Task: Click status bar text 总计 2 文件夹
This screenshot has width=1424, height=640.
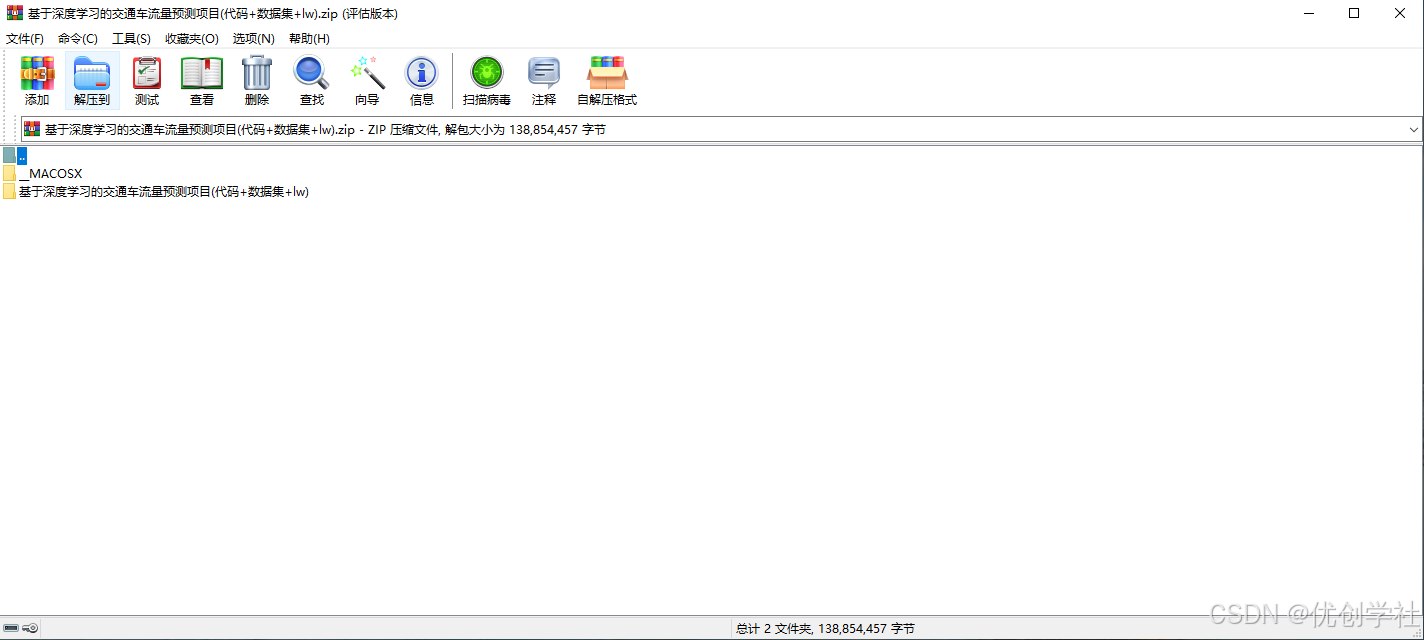Action: pyautogui.click(x=825, y=629)
